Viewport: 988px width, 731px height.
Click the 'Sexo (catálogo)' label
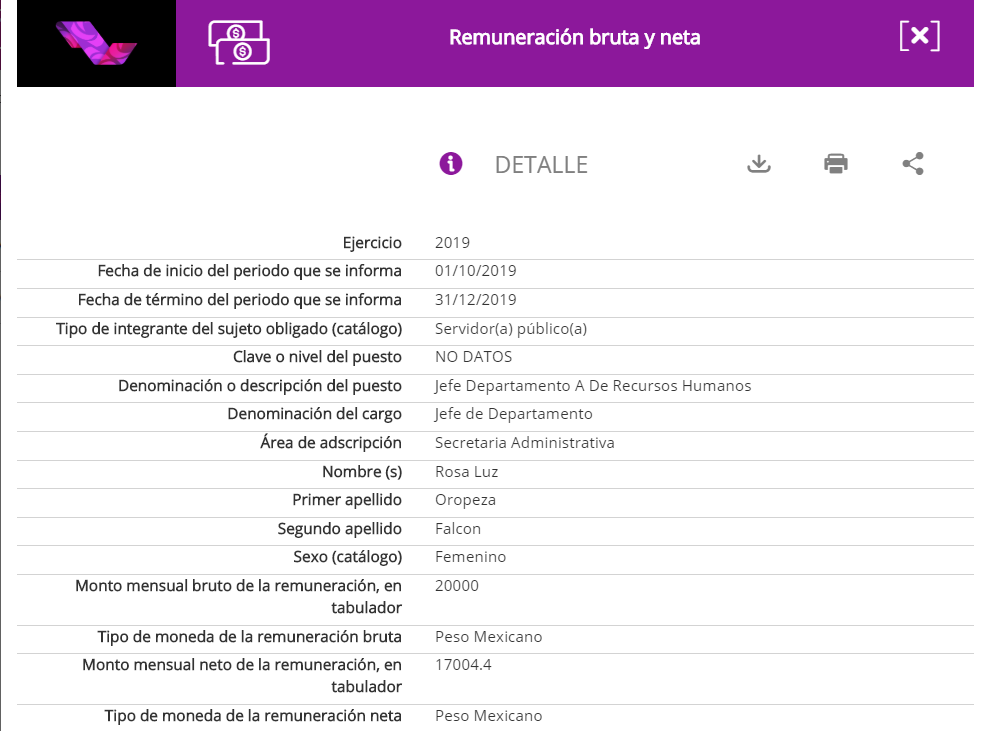347,557
